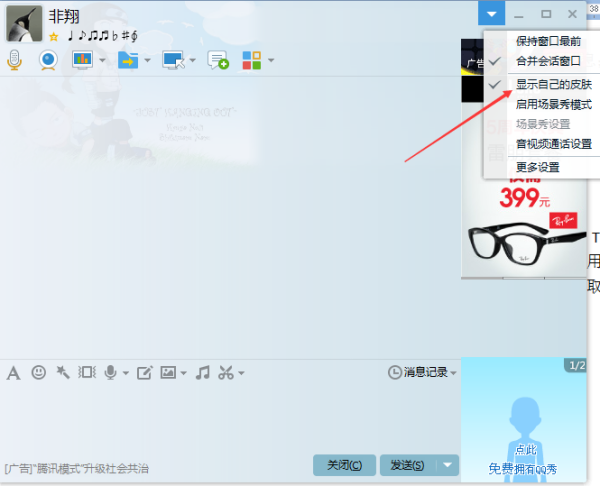Expand the 消息记录 dropdown
This screenshot has height=486, width=600.
pyautogui.click(x=455, y=373)
